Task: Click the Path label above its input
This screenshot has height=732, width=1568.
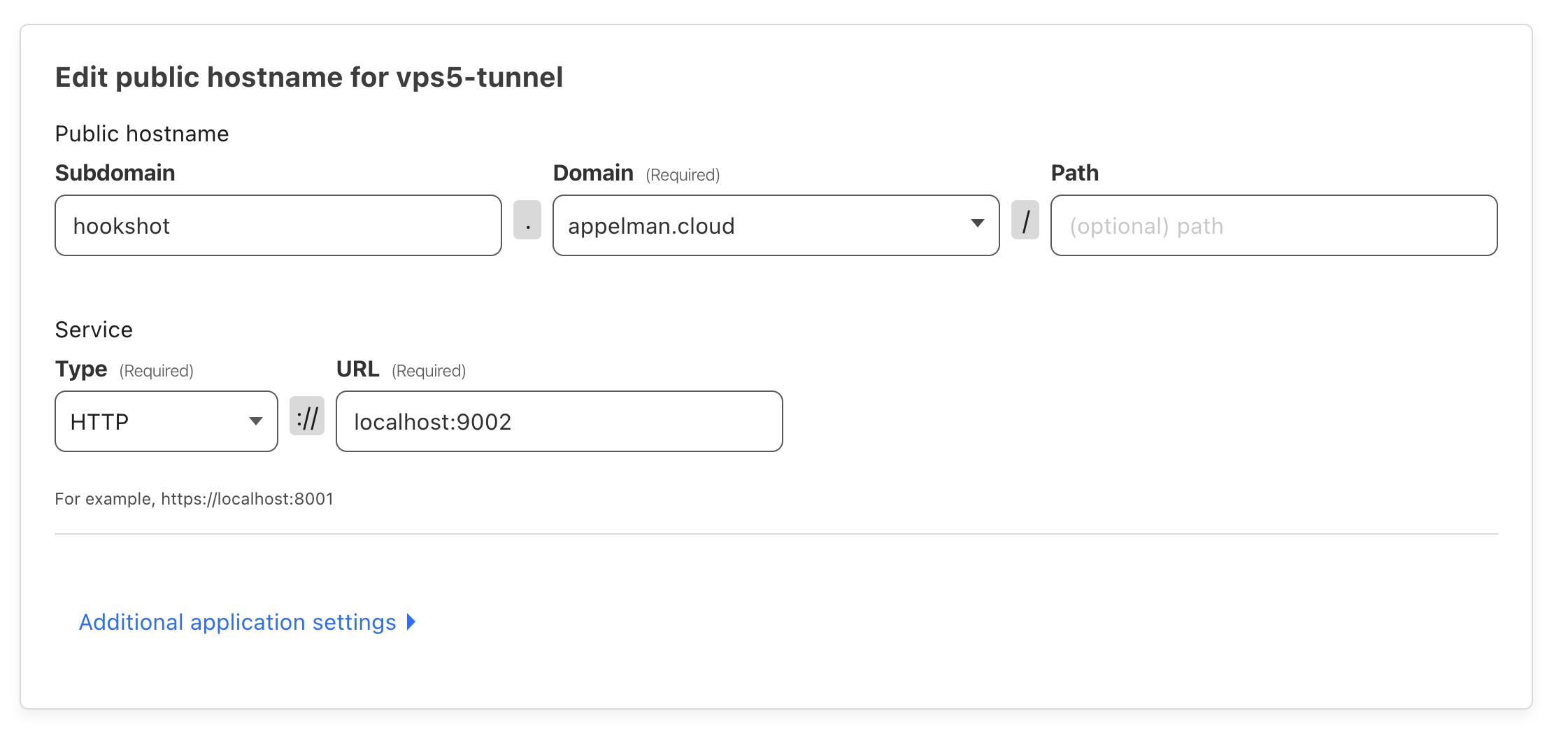Action: tap(1074, 172)
